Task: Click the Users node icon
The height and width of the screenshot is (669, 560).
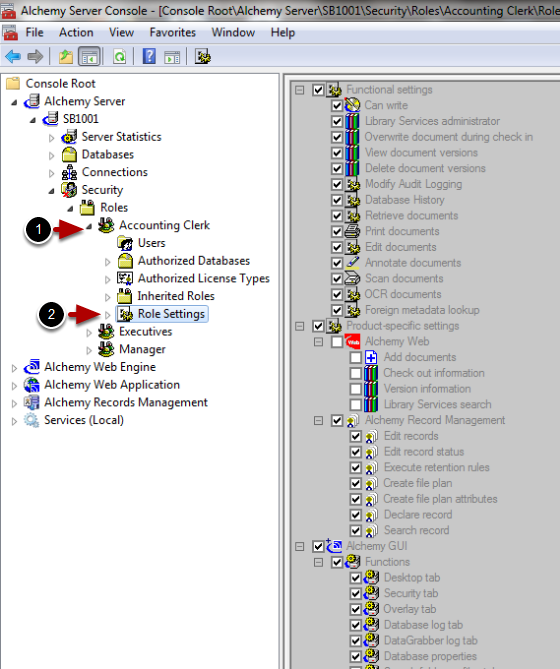Action: (125, 243)
